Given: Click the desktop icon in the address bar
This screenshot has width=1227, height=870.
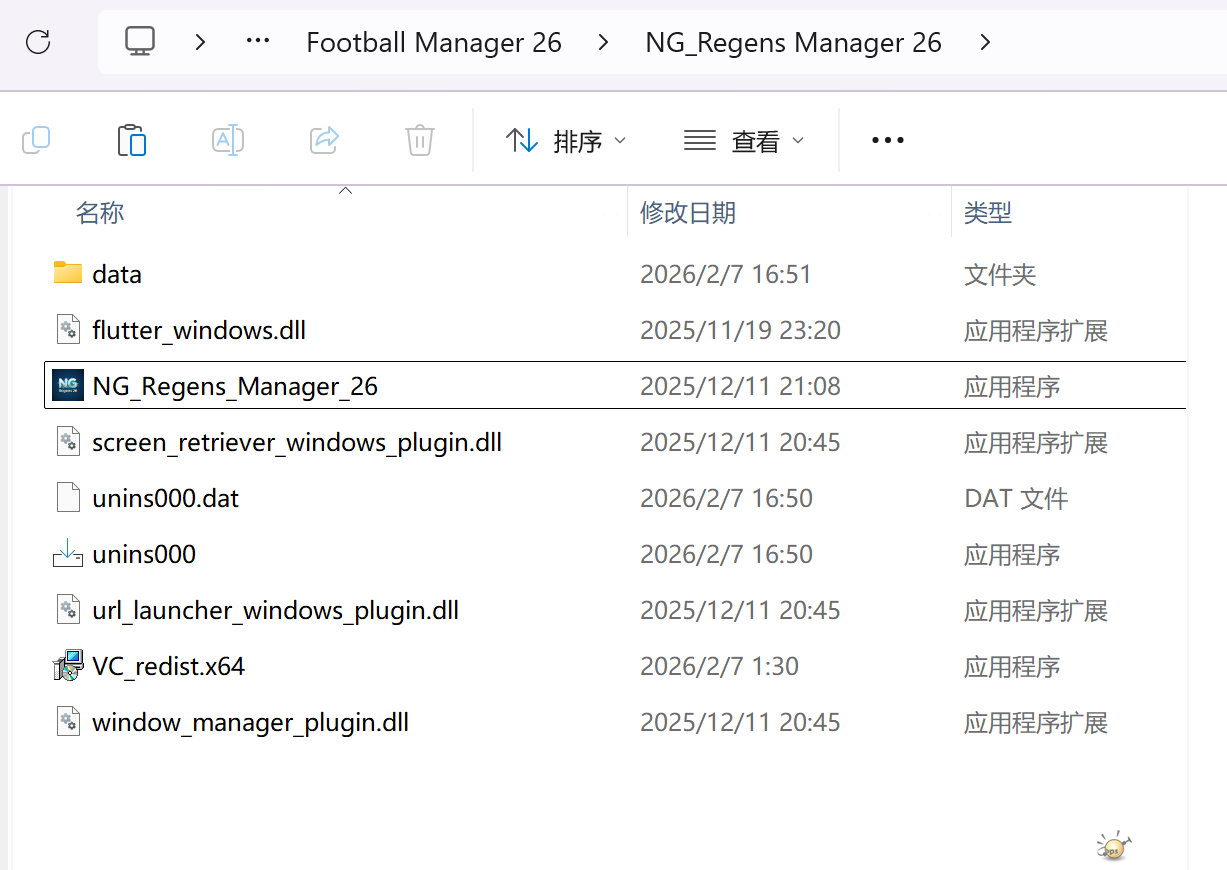Looking at the screenshot, I should point(139,42).
